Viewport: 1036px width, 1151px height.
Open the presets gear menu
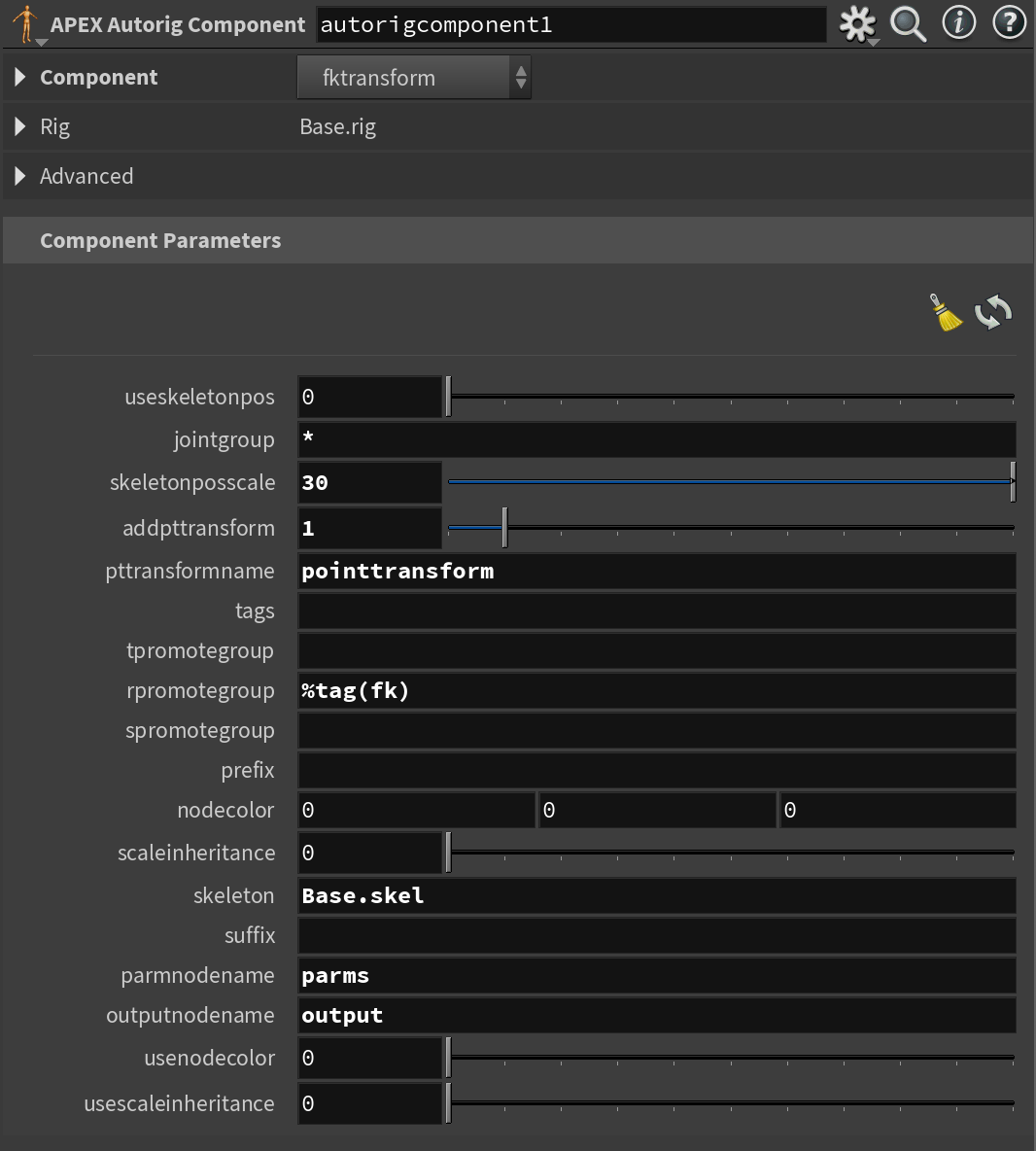click(855, 23)
